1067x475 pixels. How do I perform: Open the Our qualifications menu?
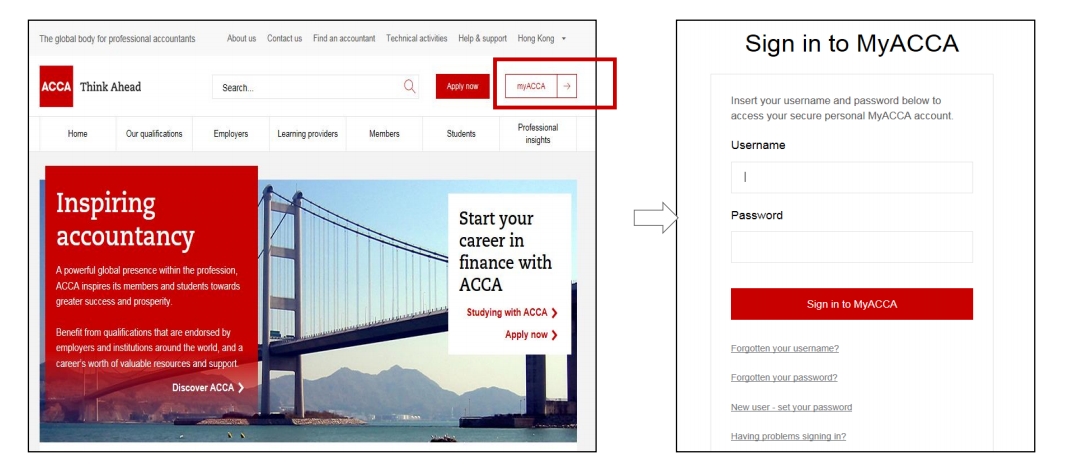click(154, 134)
